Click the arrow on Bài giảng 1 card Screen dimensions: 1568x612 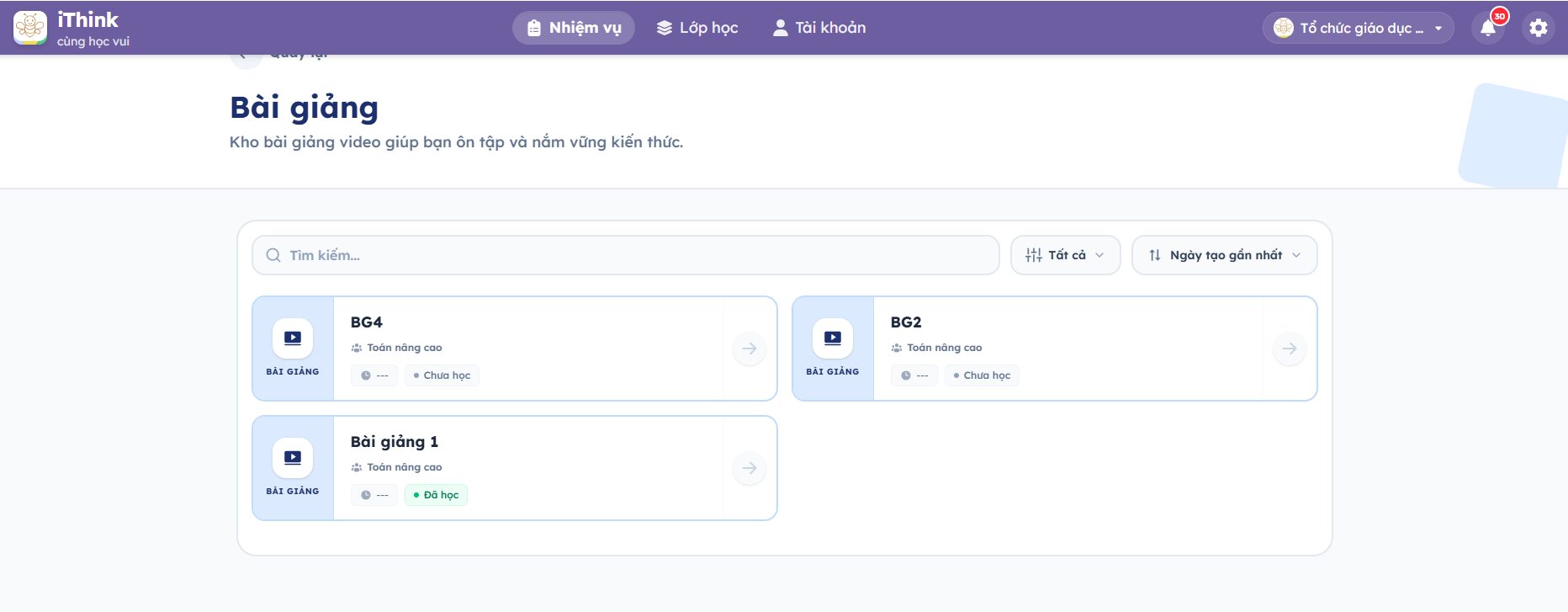coord(749,468)
